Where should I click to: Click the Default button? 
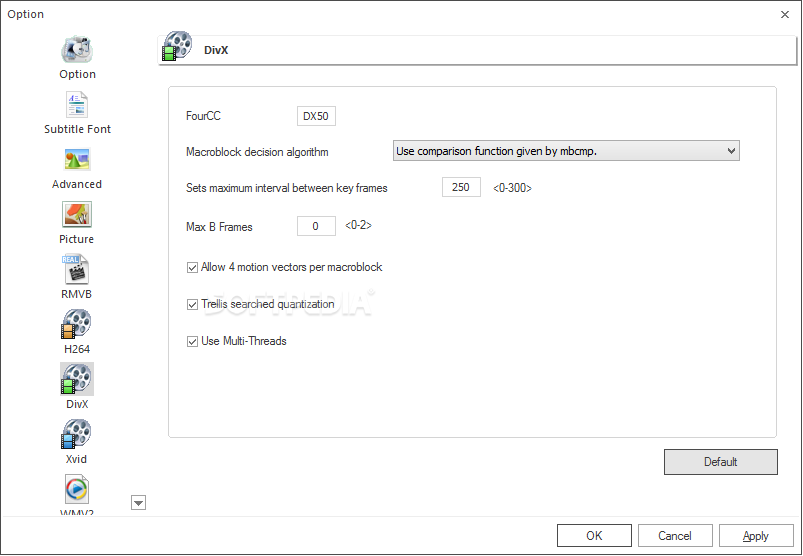click(721, 462)
